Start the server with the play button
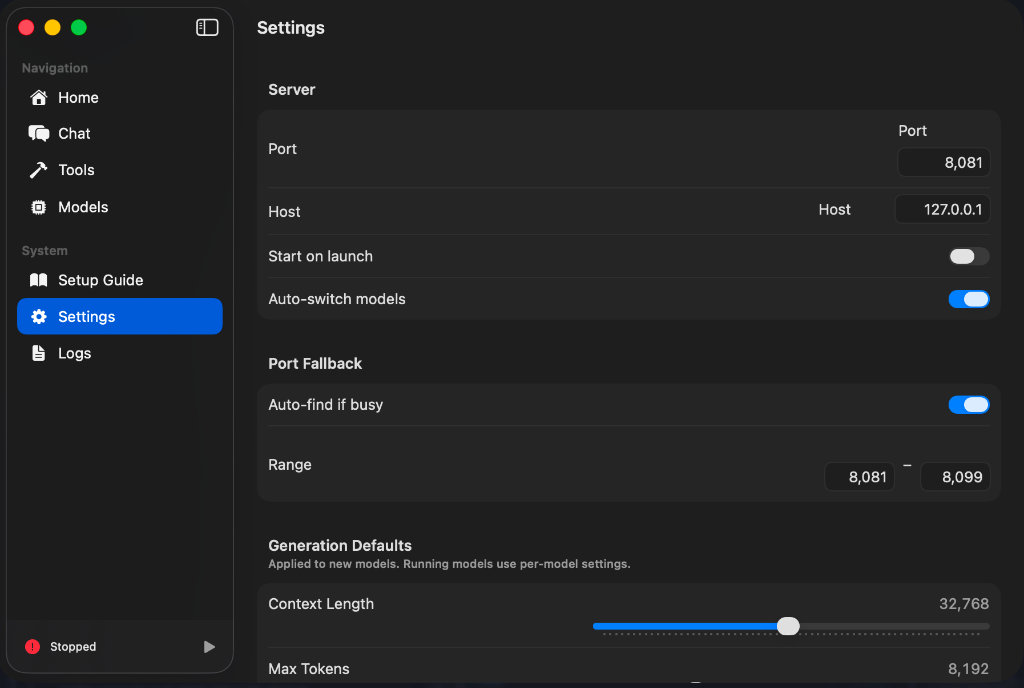The image size is (1024, 688). pos(208,646)
